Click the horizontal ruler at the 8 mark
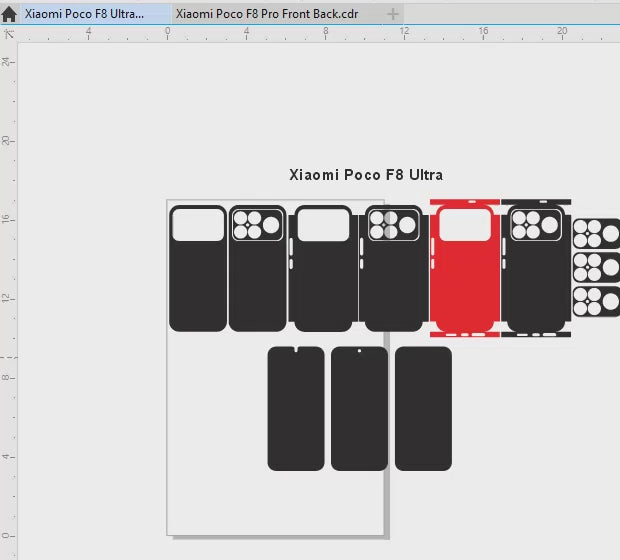This screenshot has width=620, height=560. pos(325,33)
